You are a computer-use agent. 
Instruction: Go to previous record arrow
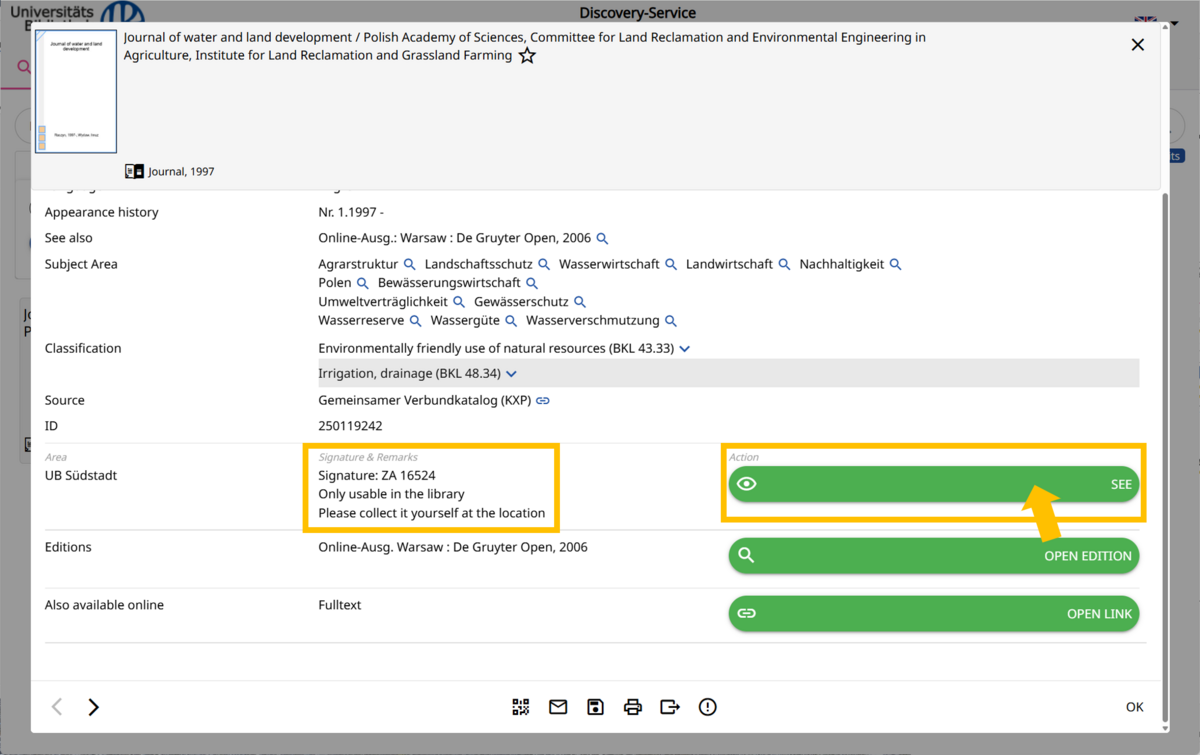point(57,707)
